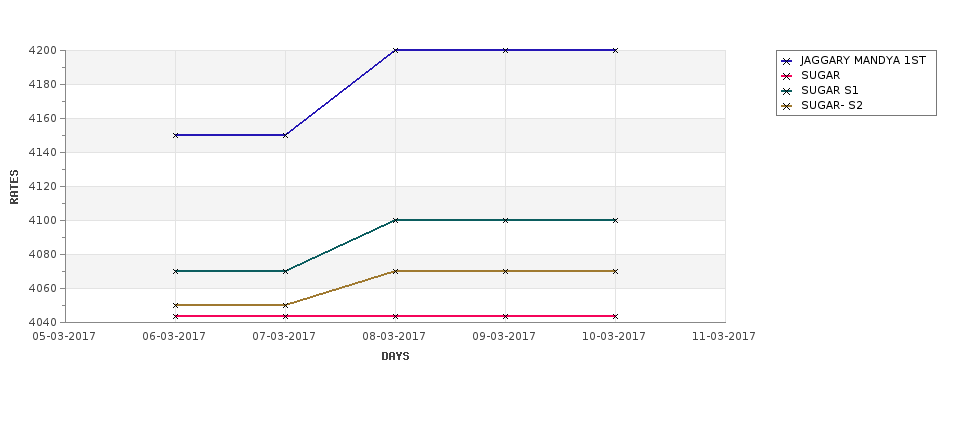Click the 05-03-2017 date axis label
The height and width of the screenshot is (429, 975).
(64, 336)
